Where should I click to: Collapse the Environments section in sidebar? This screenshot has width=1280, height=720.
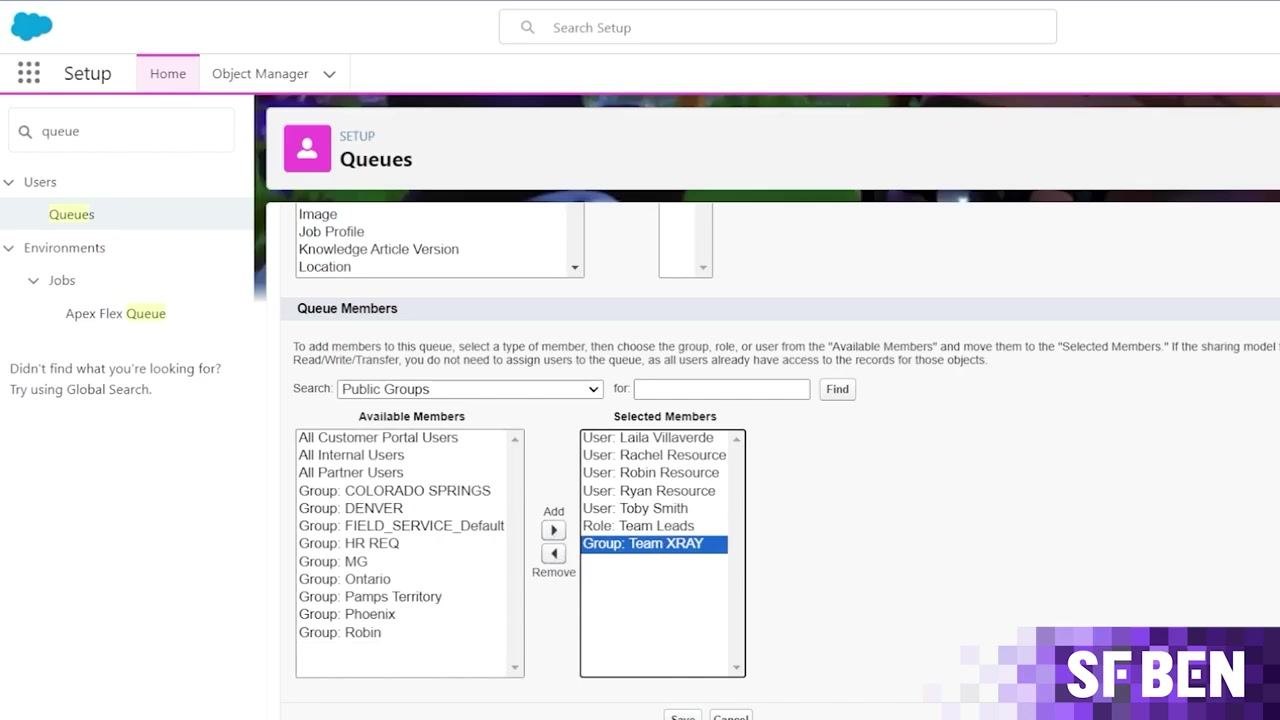click(x=9, y=248)
